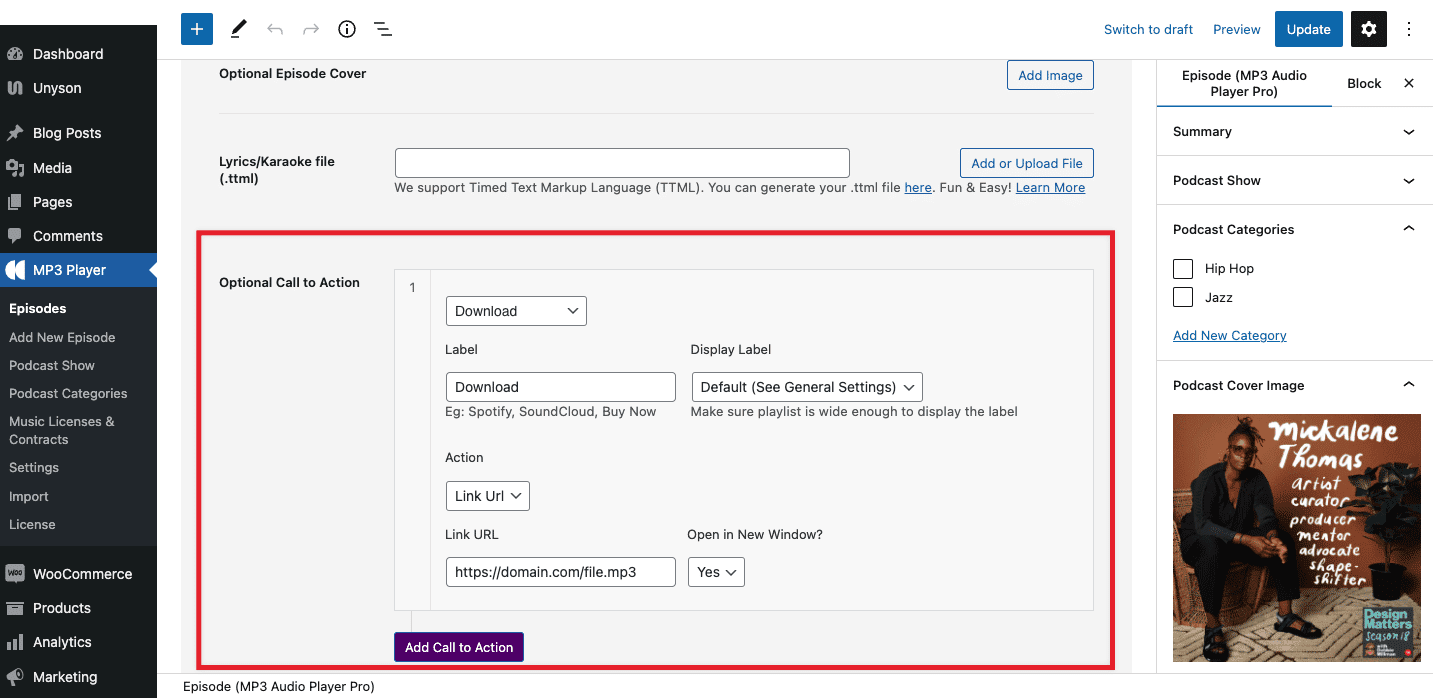Check the Jazz podcast category
Viewport: 1433px width, 698px height.
(x=1183, y=297)
